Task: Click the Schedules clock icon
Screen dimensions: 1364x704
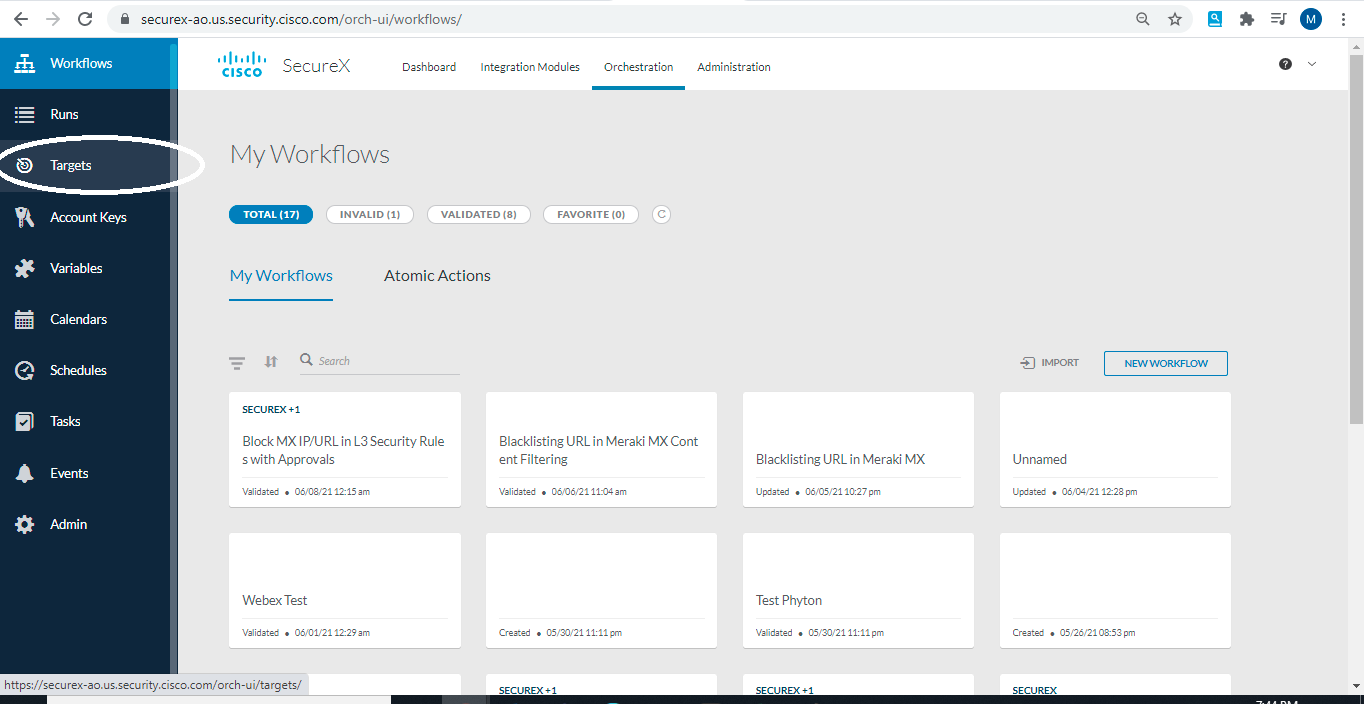Action: 25,370
